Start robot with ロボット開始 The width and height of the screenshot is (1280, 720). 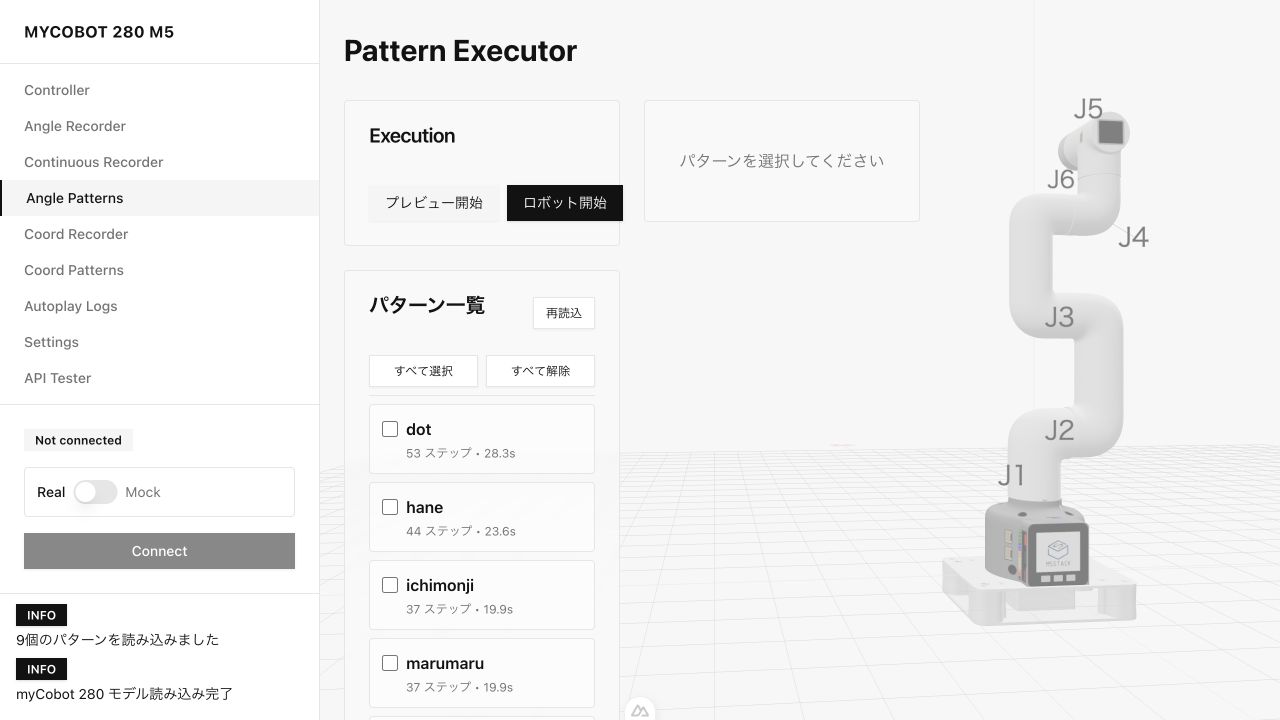[x=565, y=203]
